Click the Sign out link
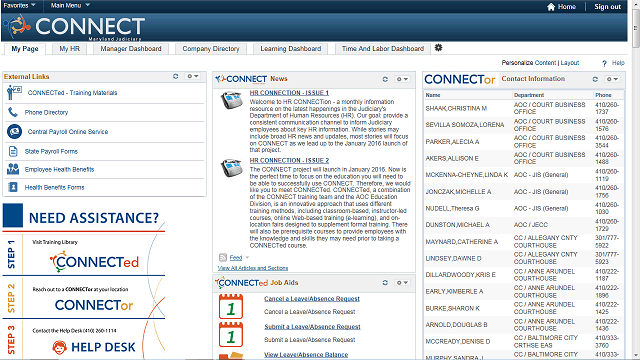This screenshot has height=360, width=640. pyautogui.click(x=607, y=7)
